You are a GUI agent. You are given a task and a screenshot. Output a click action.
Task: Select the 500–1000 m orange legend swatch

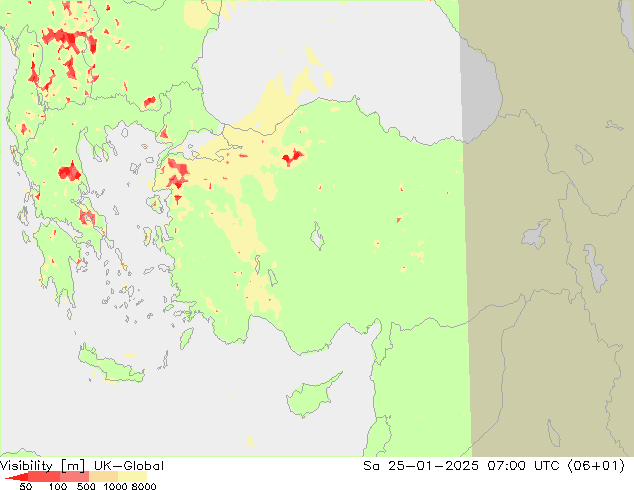point(104,476)
